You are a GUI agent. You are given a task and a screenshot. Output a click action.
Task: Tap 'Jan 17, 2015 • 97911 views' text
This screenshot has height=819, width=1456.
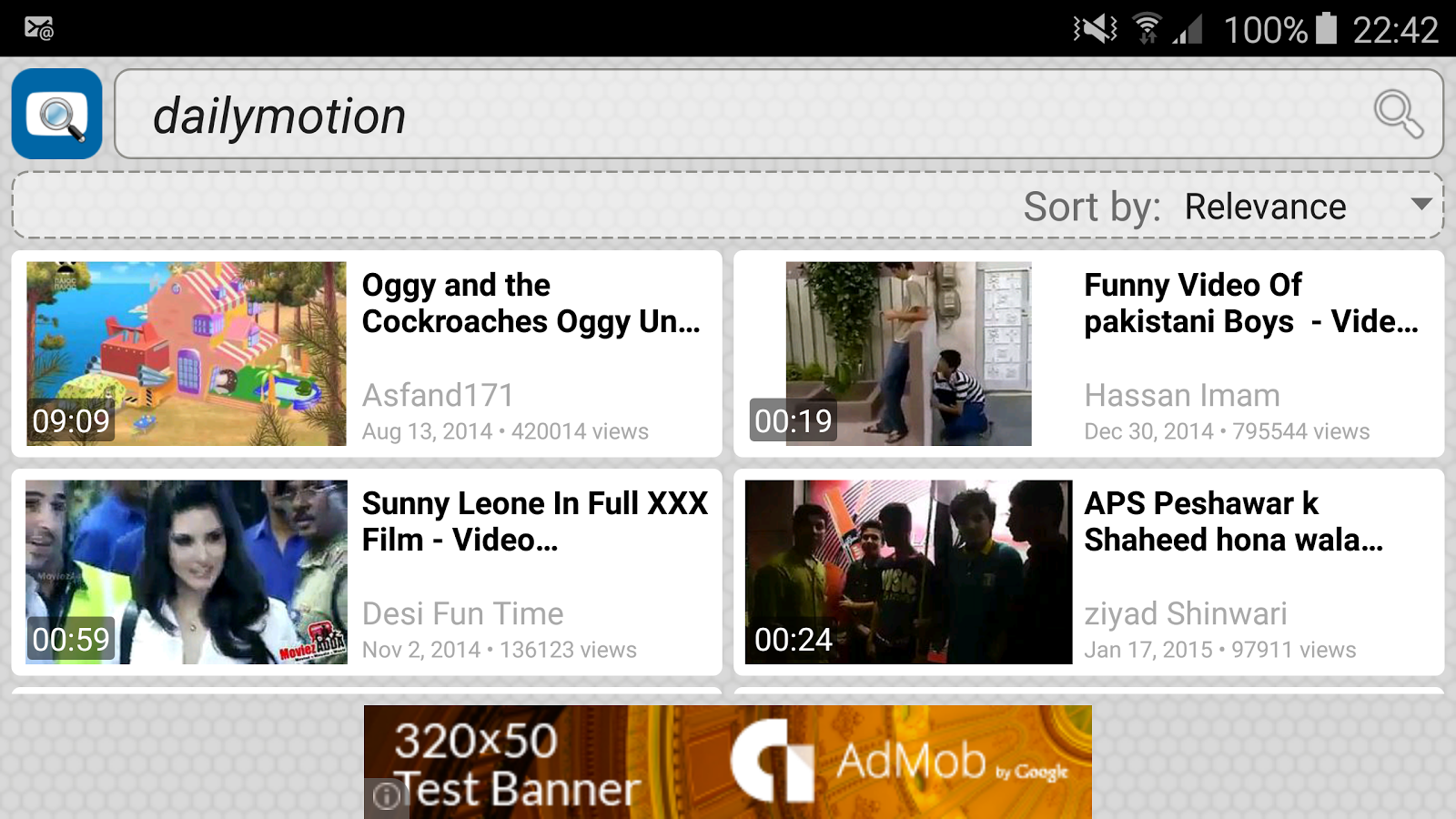1220,650
